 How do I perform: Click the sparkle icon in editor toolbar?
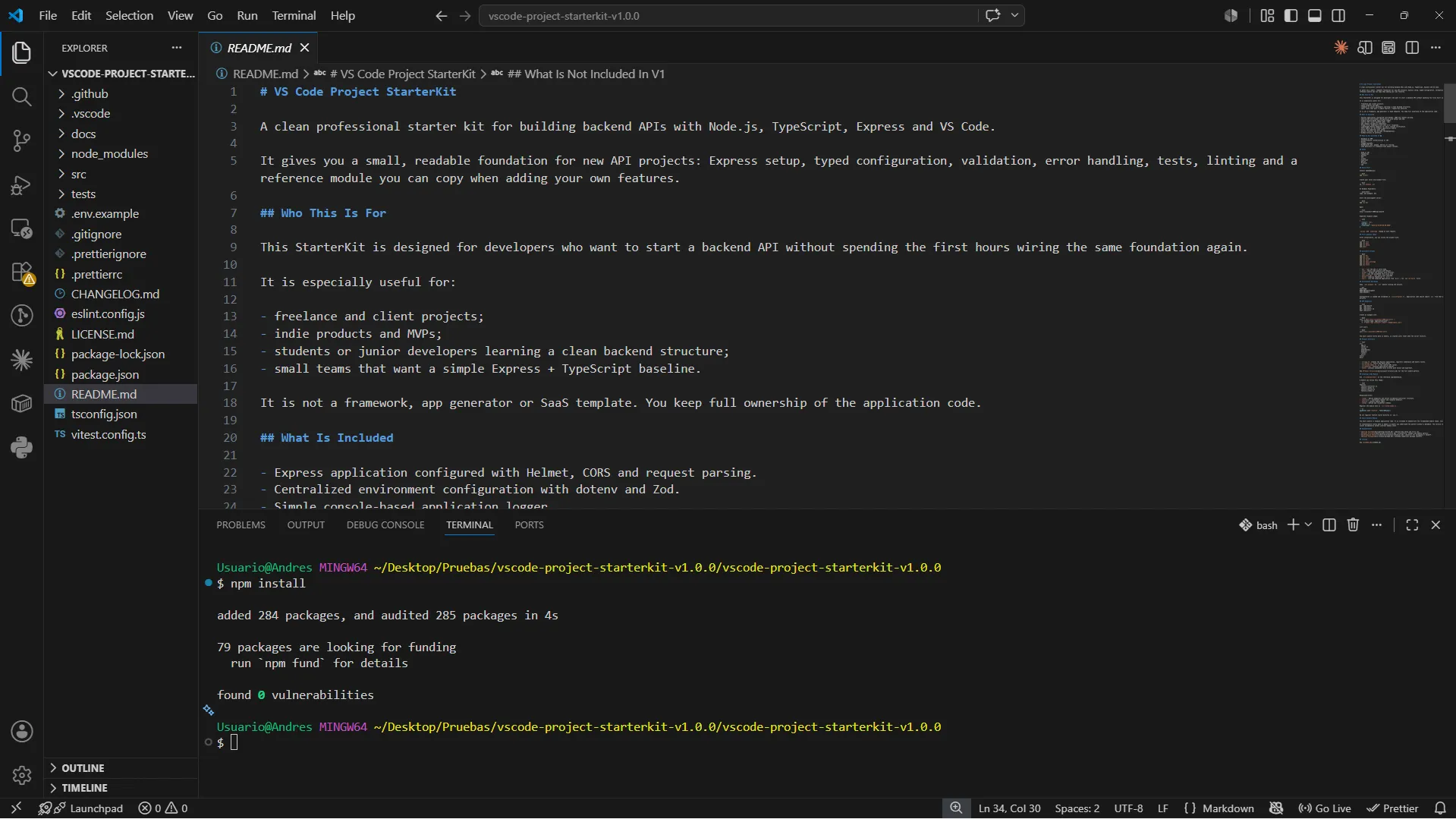(x=1341, y=48)
